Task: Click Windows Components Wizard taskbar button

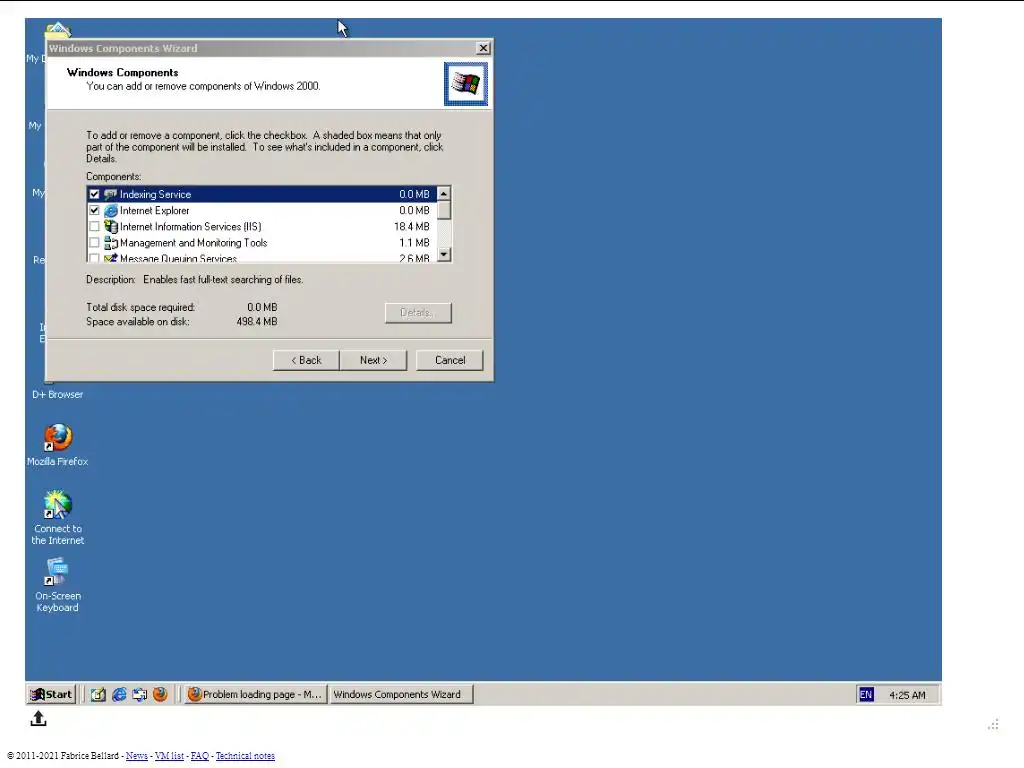Action: (x=400, y=694)
